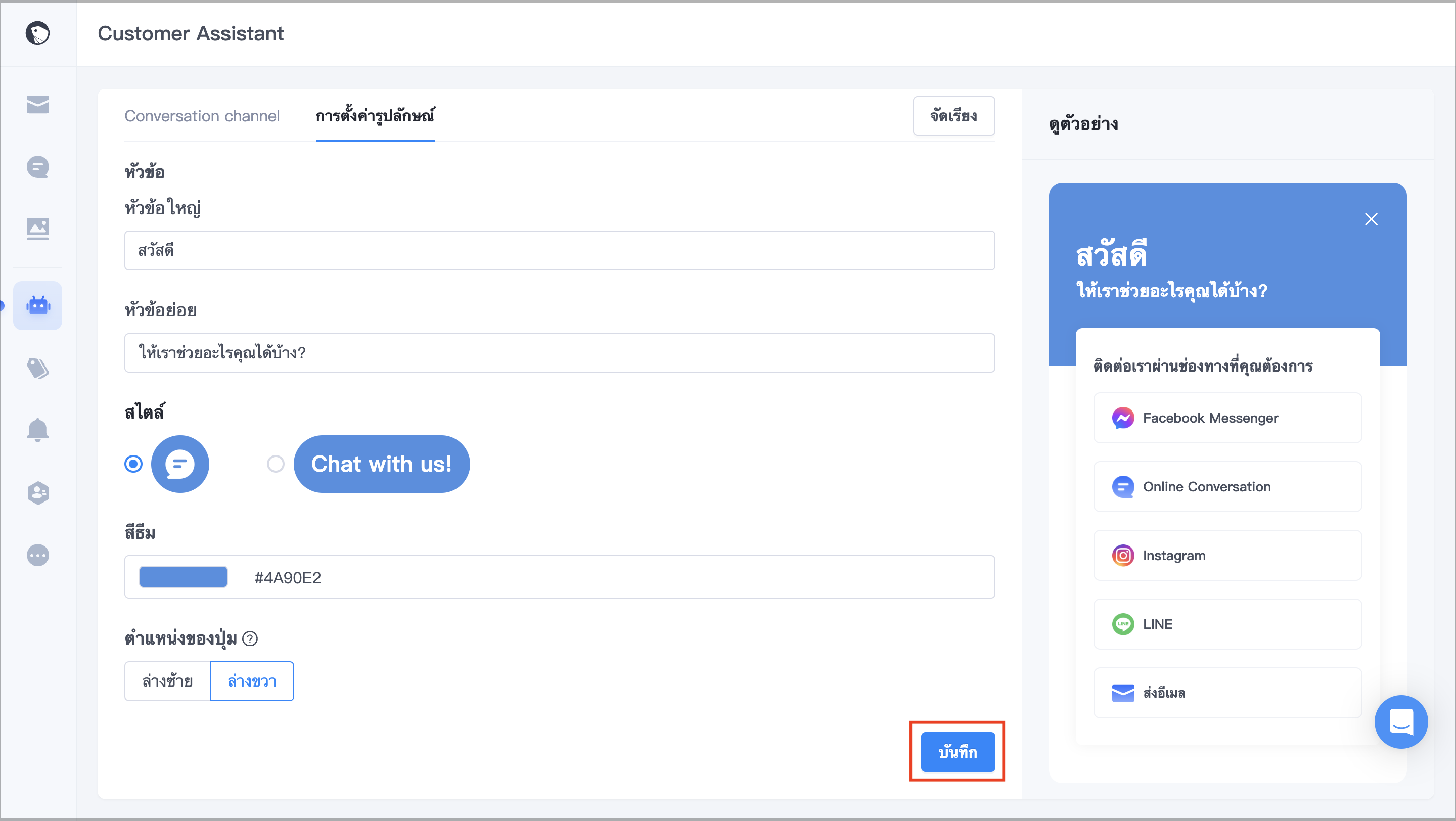Viewport: 1456px width, 821px height.
Task: Open LINE channel in preview
Action: tap(1227, 624)
